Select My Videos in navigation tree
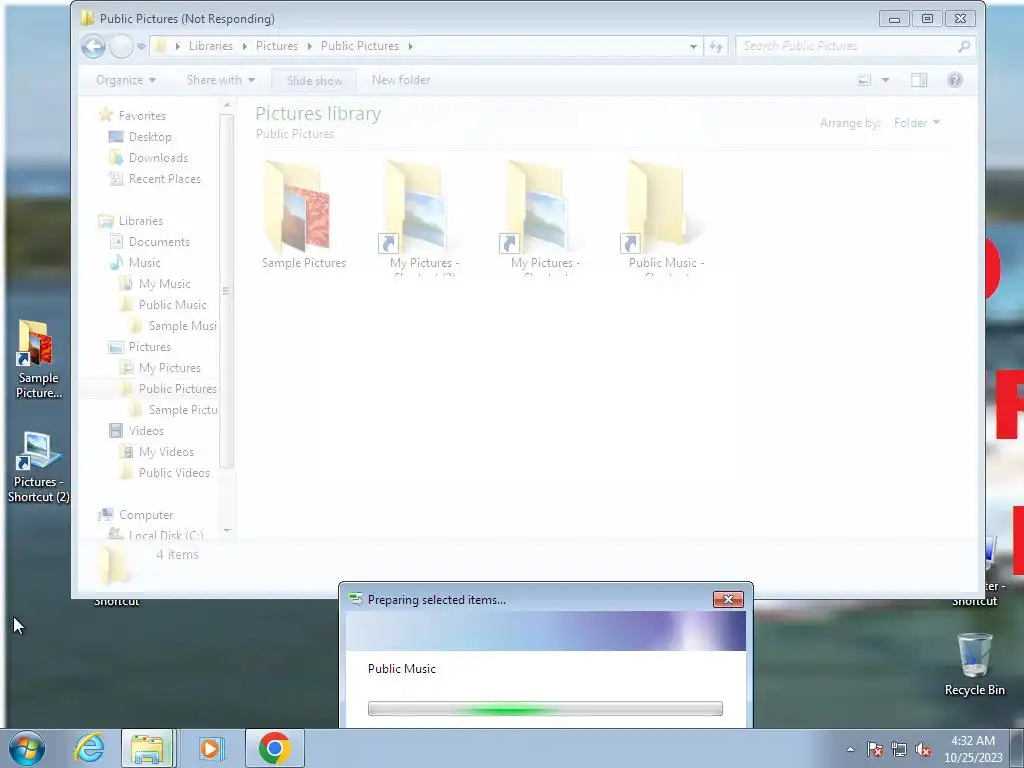The height and width of the screenshot is (768, 1024). point(166,451)
